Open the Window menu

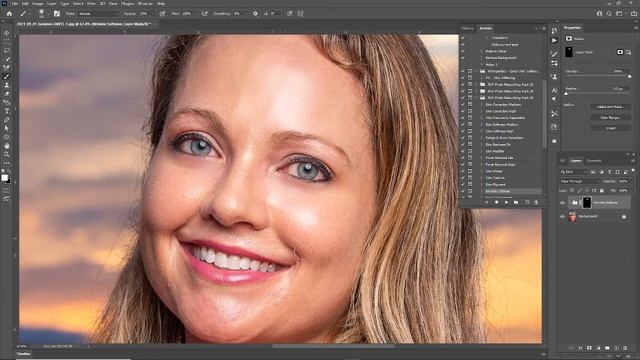tap(145, 3)
